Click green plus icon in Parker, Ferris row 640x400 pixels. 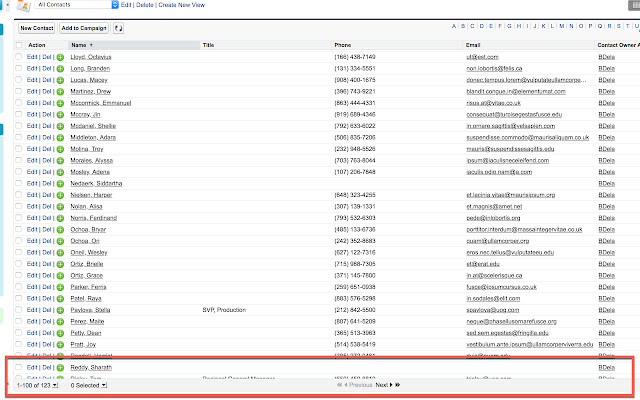pyautogui.click(x=60, y=287)
